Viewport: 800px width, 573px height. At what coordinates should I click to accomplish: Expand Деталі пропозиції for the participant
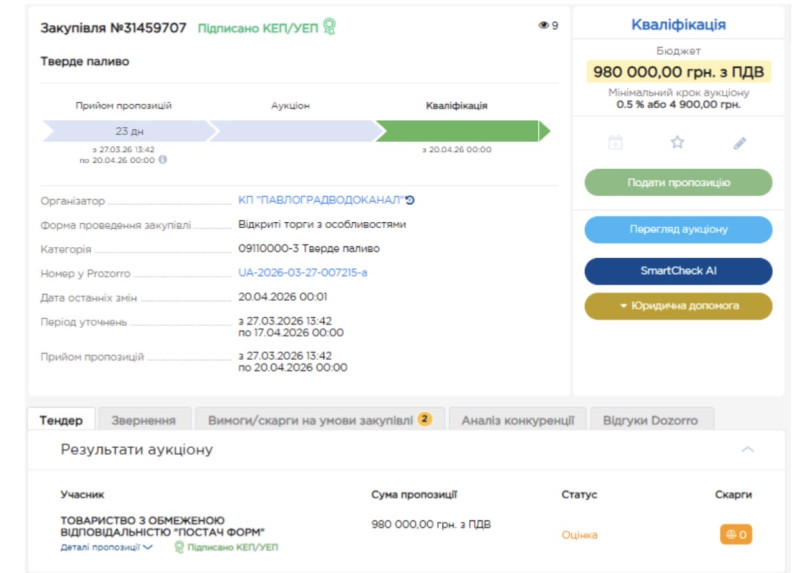[x=106, y=547]
